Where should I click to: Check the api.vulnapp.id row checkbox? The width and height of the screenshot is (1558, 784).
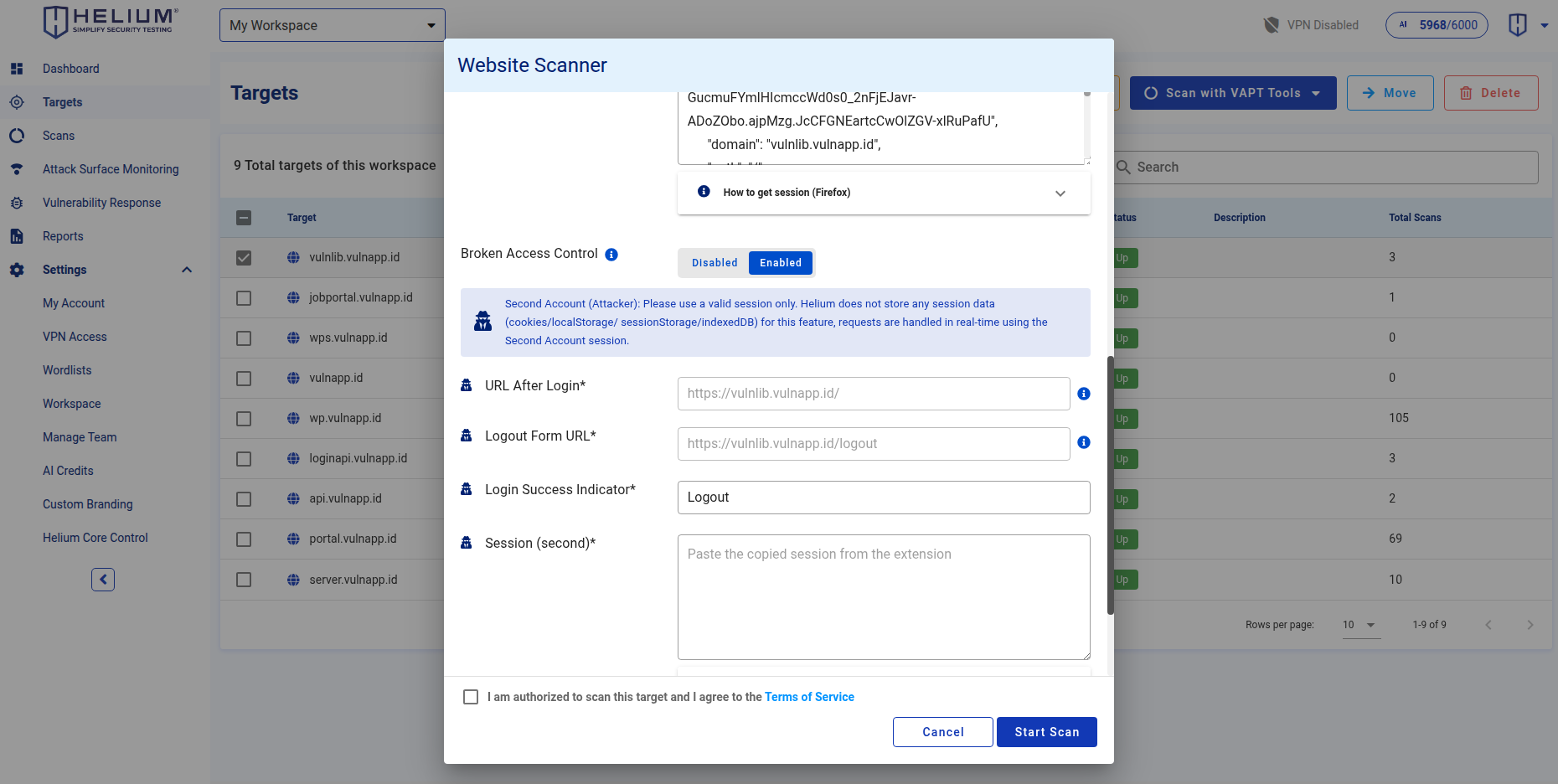click(x=244, y=499)
